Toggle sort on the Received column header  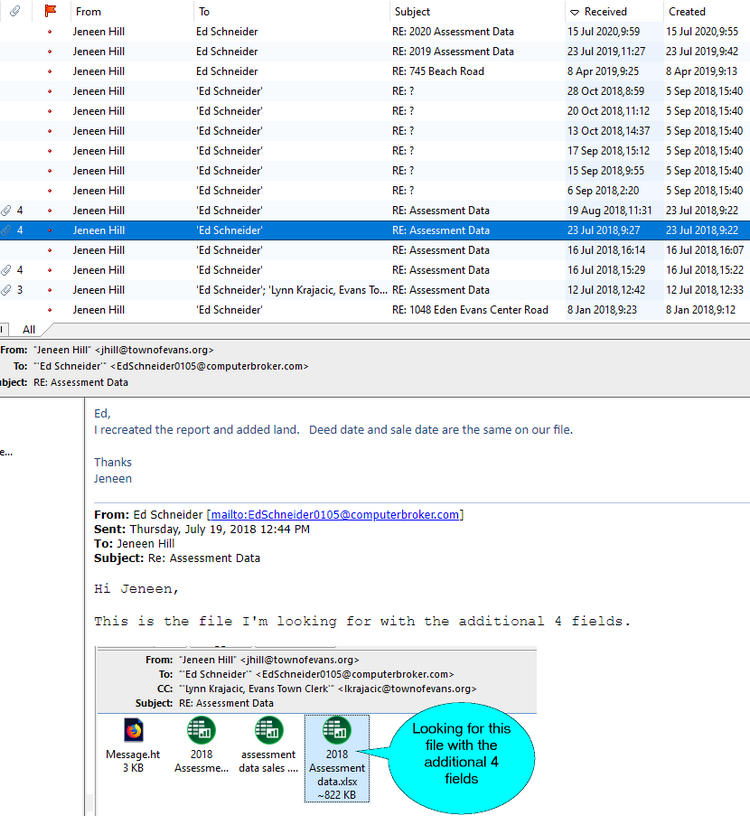(605, 11)
